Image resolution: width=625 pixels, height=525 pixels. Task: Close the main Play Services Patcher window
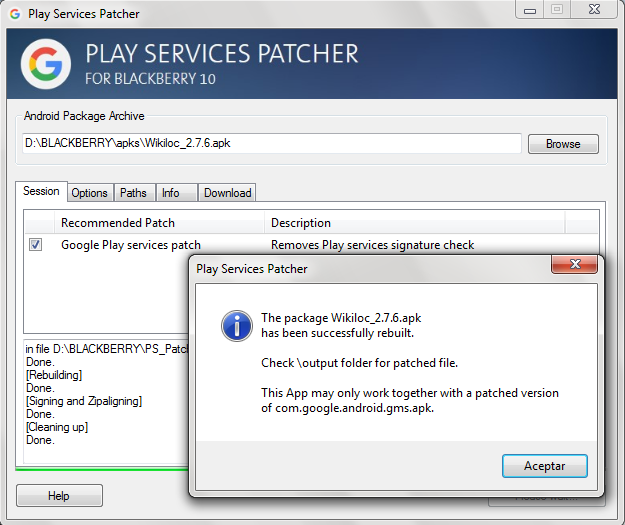[594, 10]
